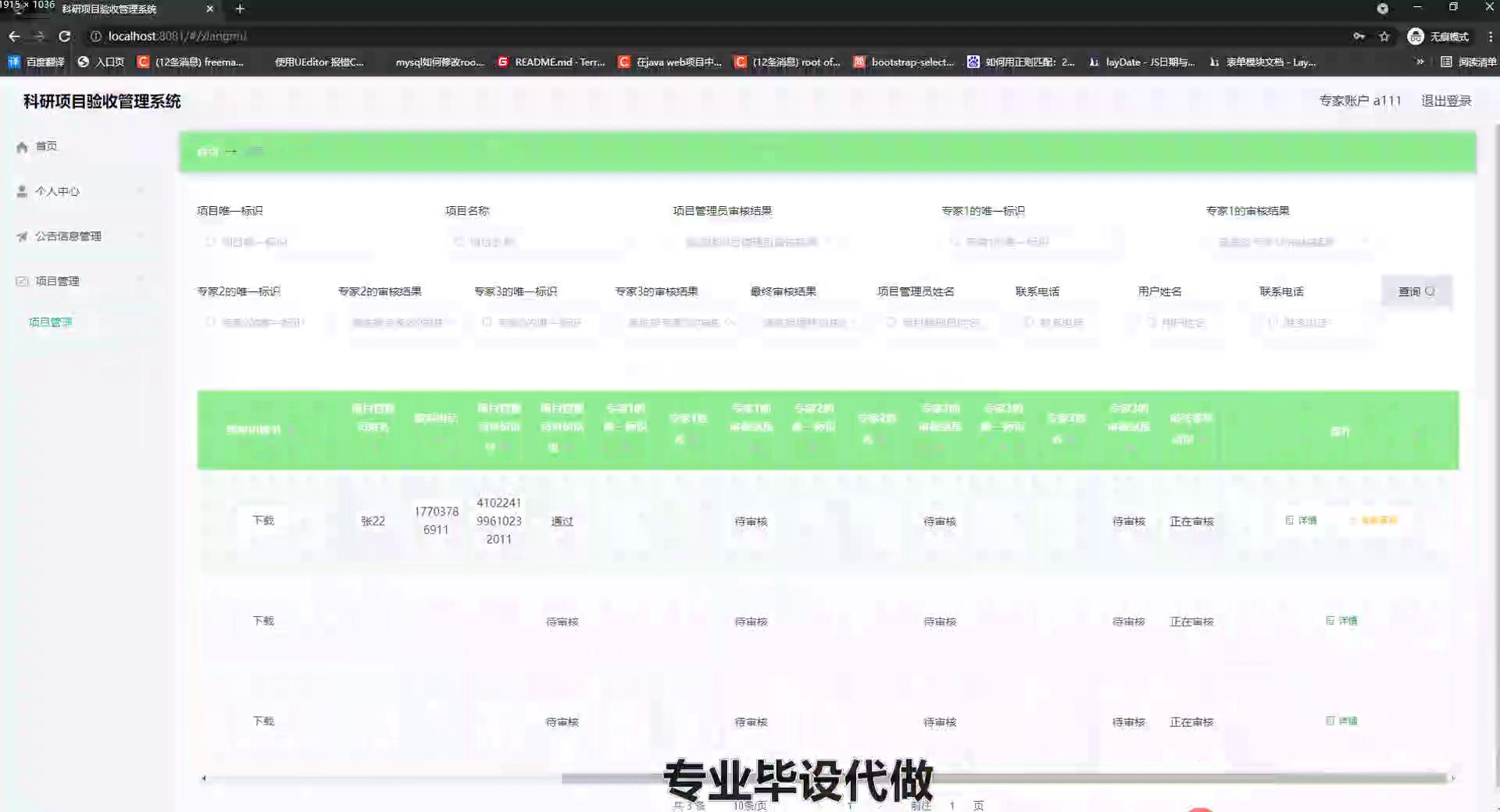The image size is (1500, 812).
Task: Open 公告信息管理 in the sidebar
Action: click(68, 237)
